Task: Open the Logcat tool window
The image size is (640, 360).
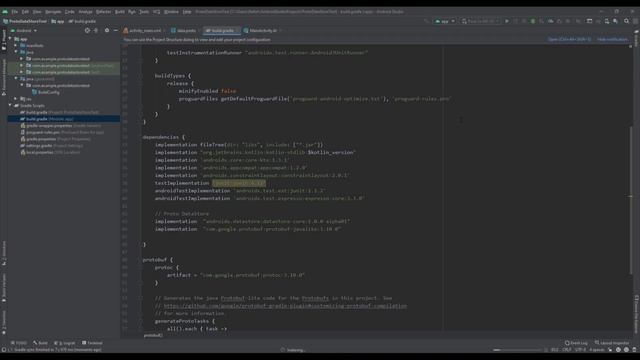Action: pyautogui.click(x=65, y=343)
